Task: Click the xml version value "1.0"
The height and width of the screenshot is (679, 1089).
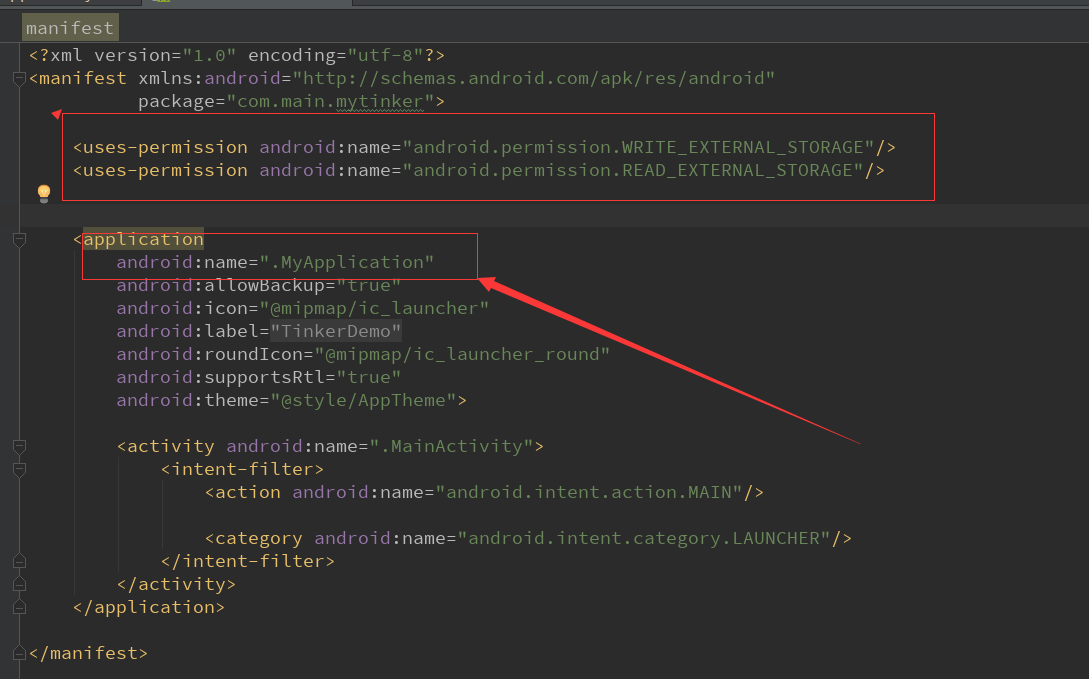Action: click(209, 55)
